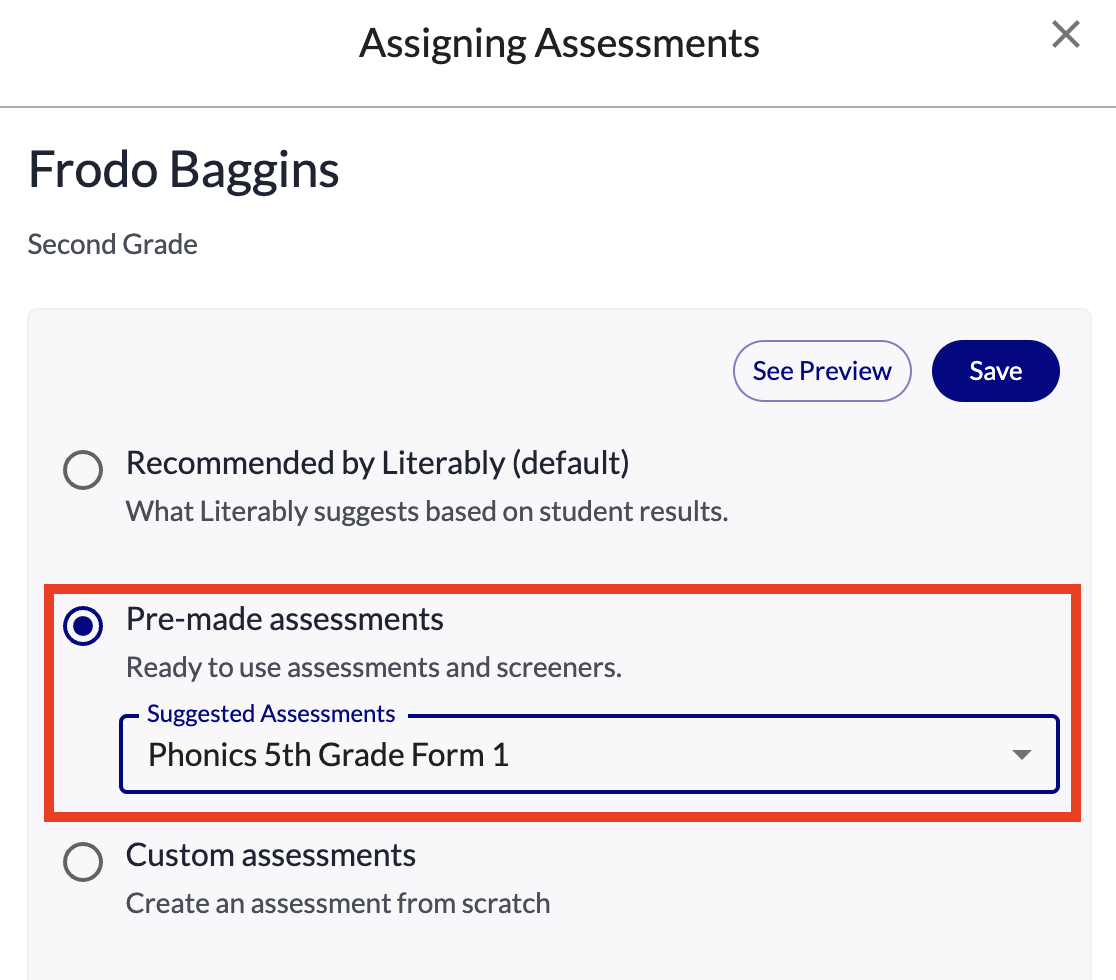The width and height of the screenshot is (1116, 980).
Task: Click 'What Literably suggests based on student results' text
Action: pyautogui.click(x=427, y=512)
